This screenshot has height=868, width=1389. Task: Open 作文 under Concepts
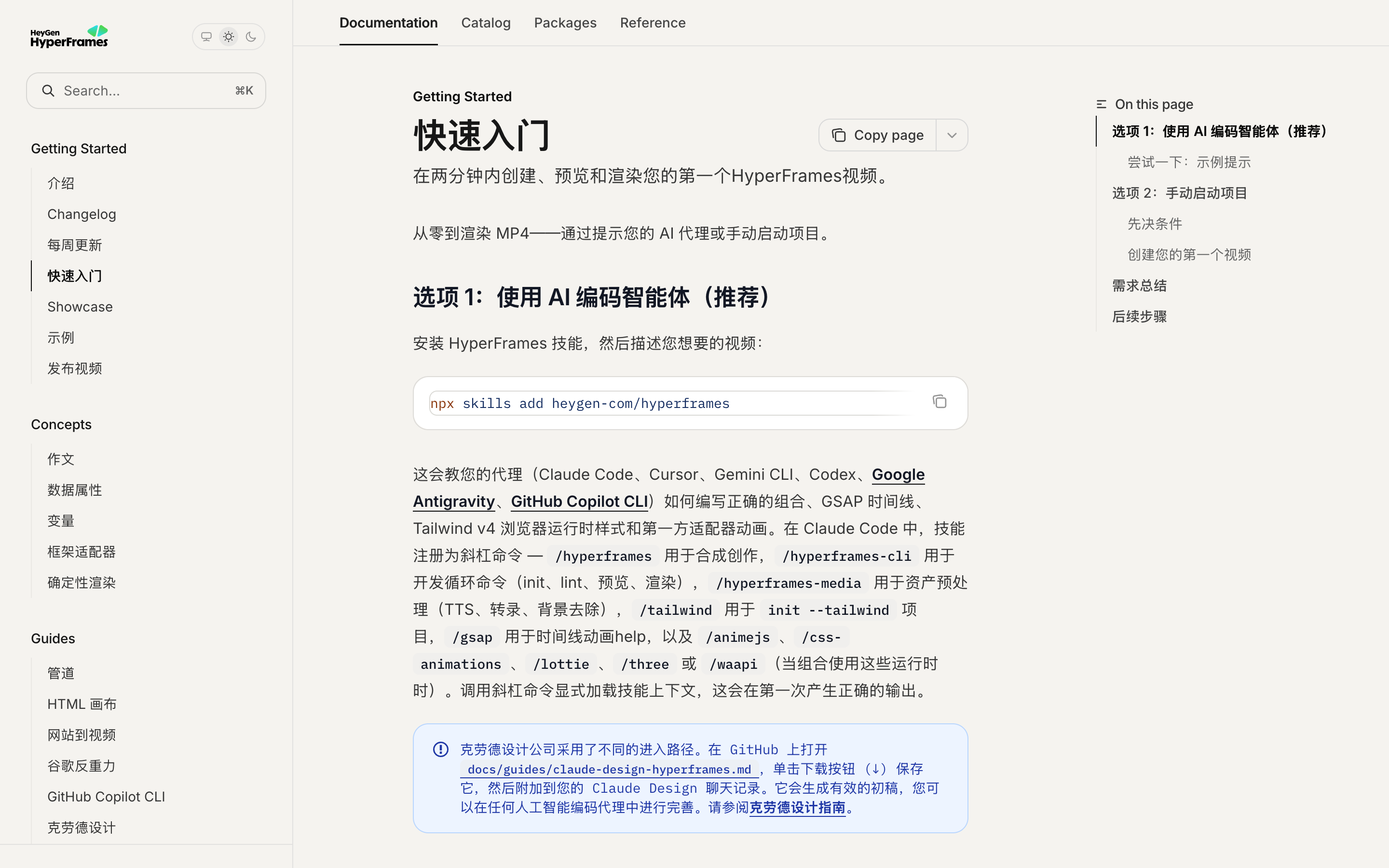(x=61, y=459)
